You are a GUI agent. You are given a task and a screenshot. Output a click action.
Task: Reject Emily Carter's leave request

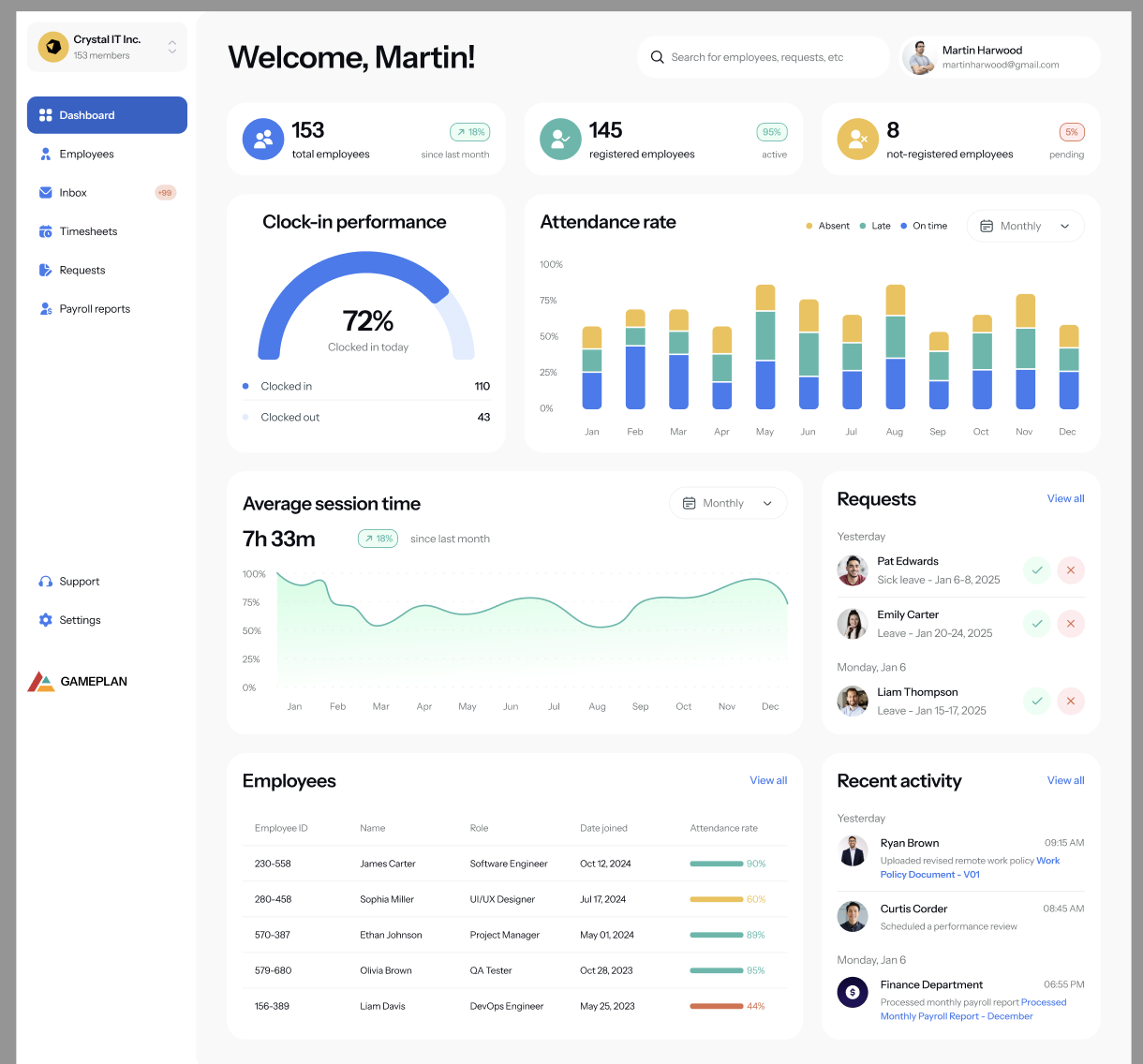[x=1071, y=624]
